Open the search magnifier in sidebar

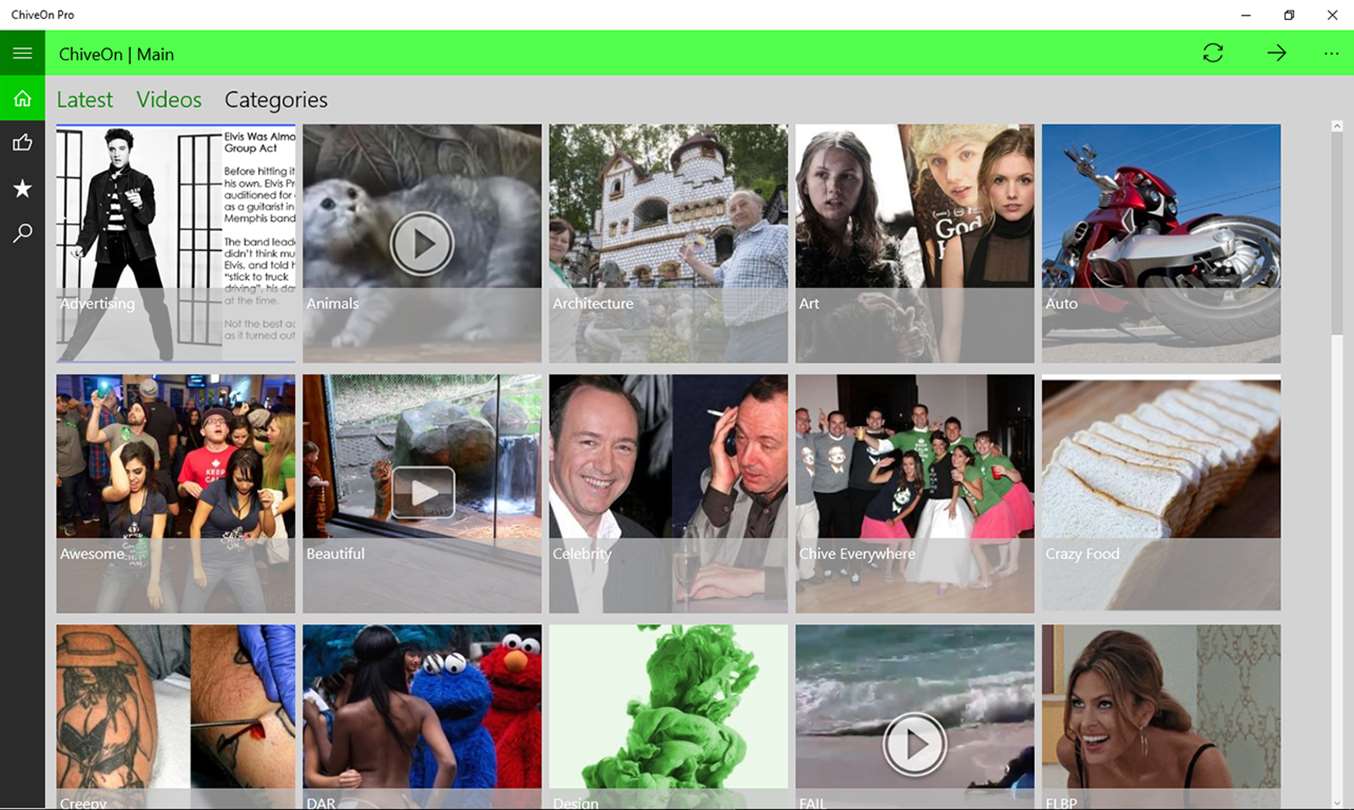(22, 233)
